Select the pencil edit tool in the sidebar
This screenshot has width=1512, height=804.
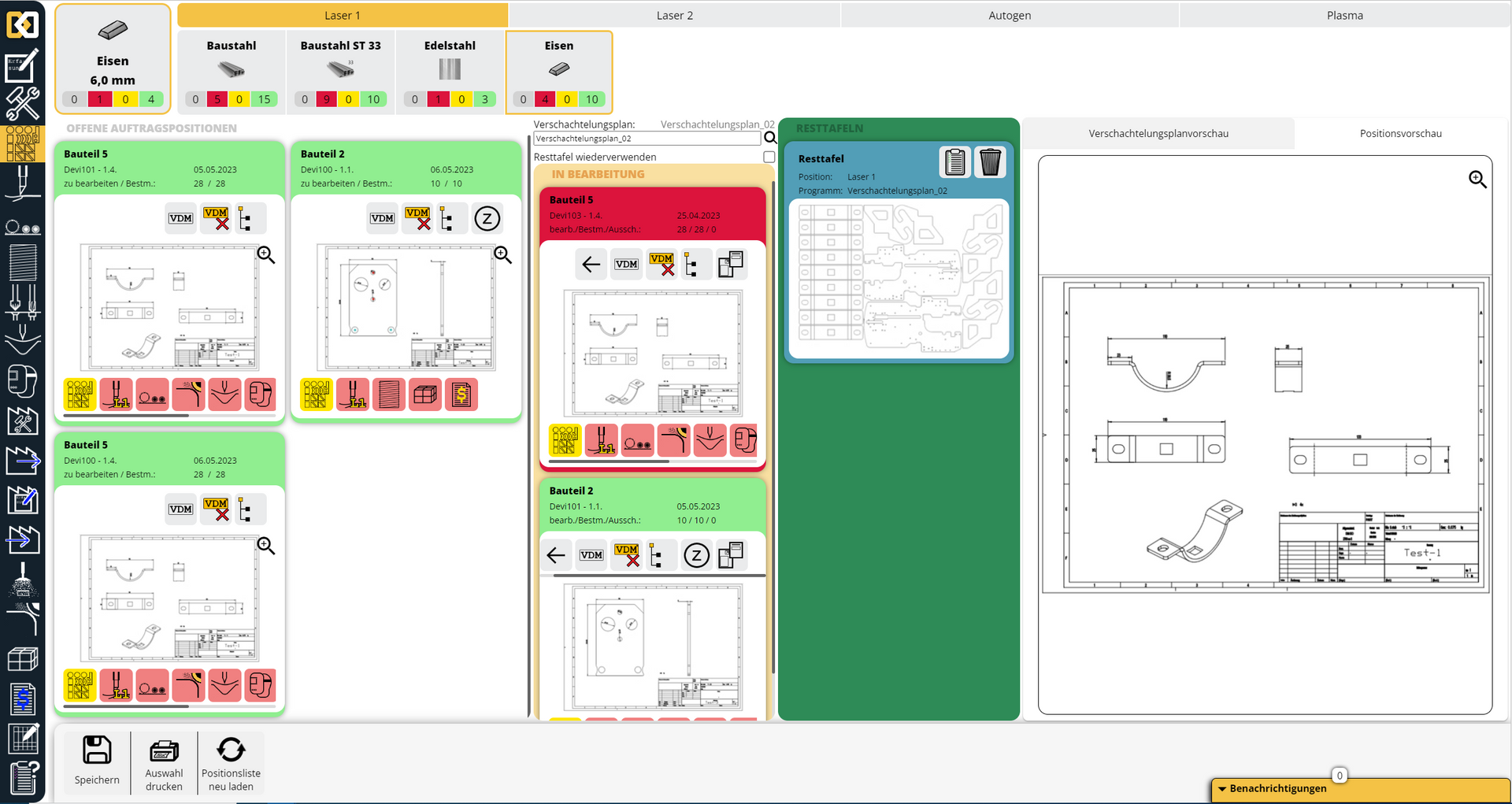22,67
